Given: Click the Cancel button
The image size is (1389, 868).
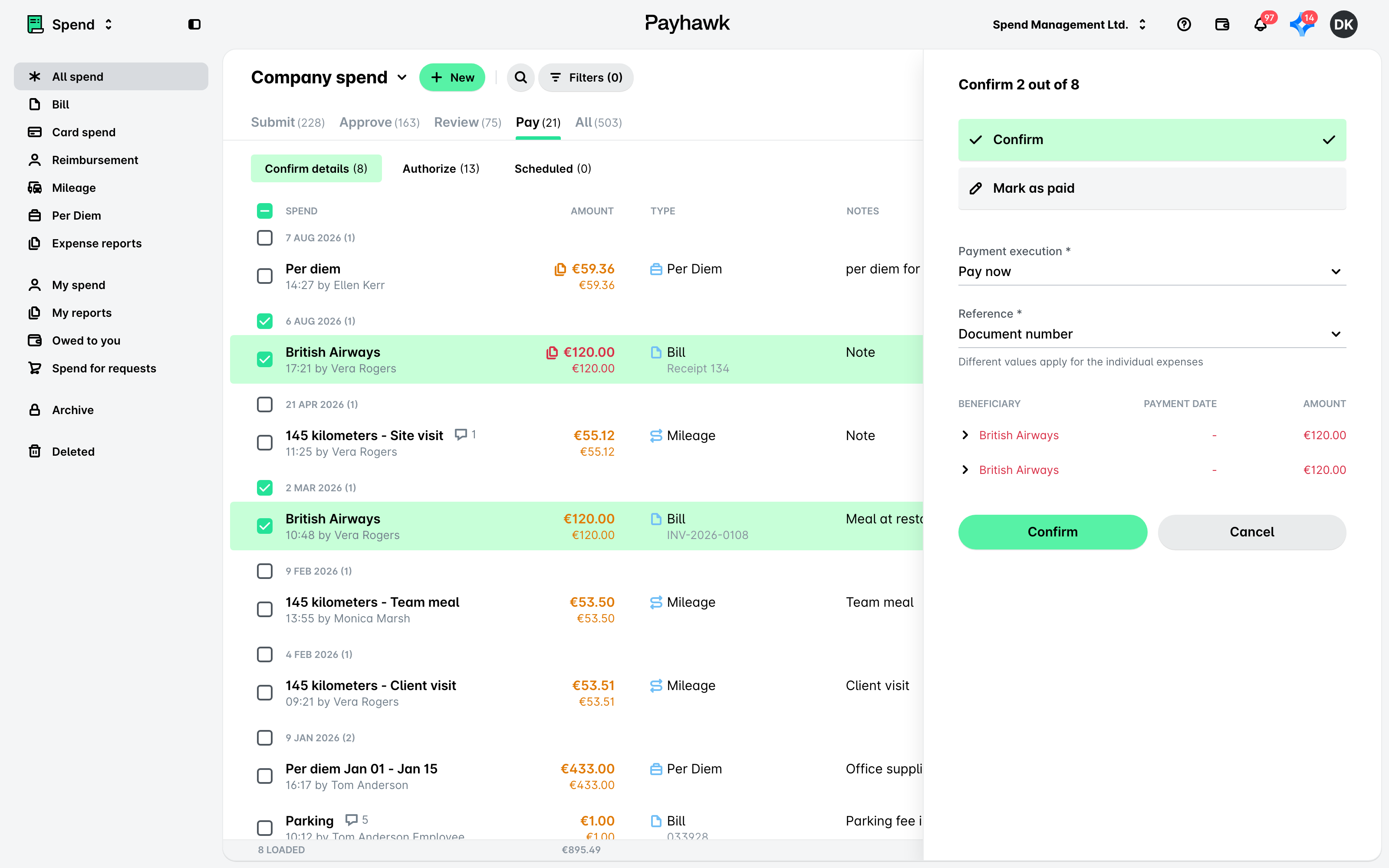Looking at the screenshot, I should 1252,532.
